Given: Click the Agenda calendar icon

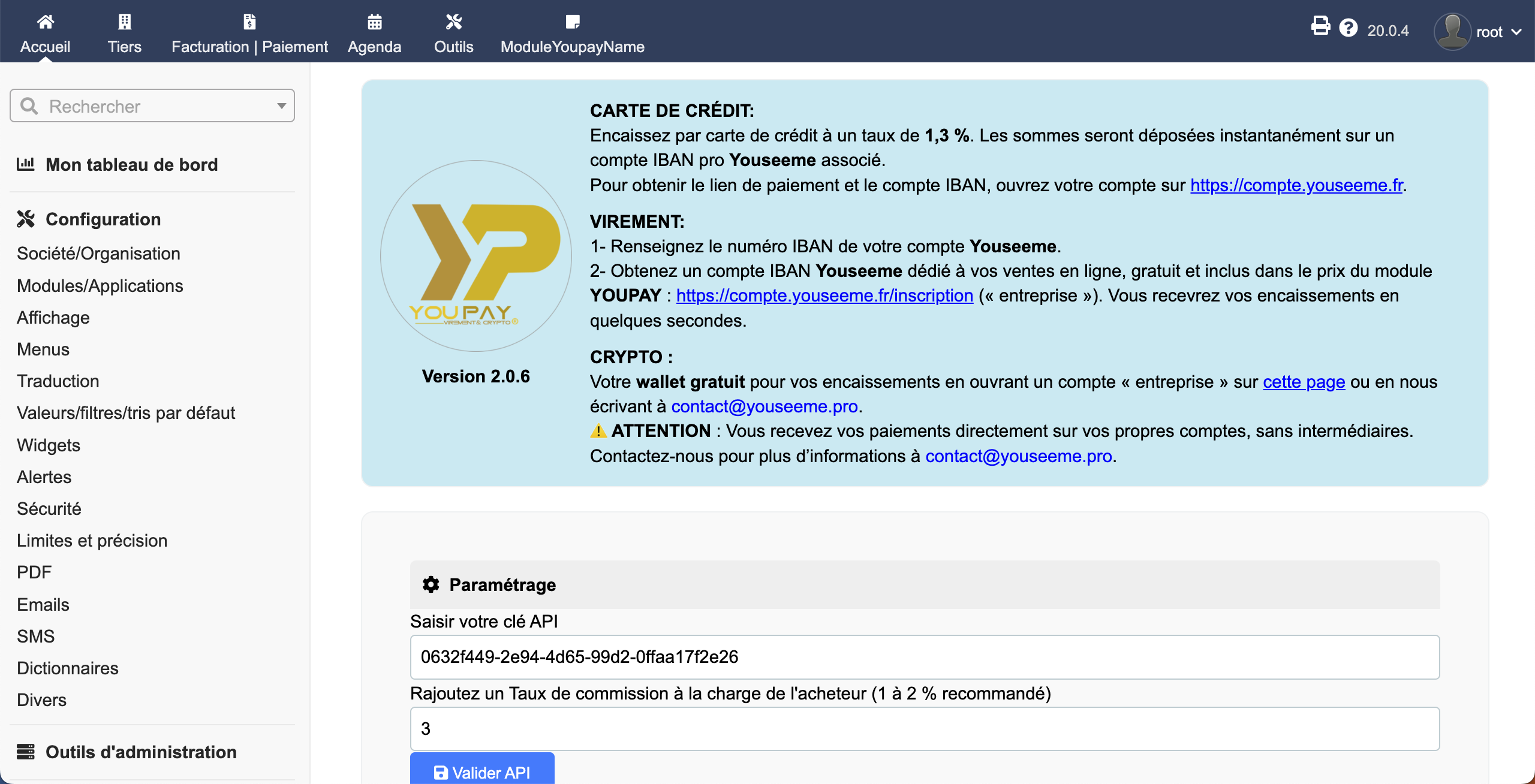Looking at the screenshot, I should pyautogui.click(x=374, y=22).
